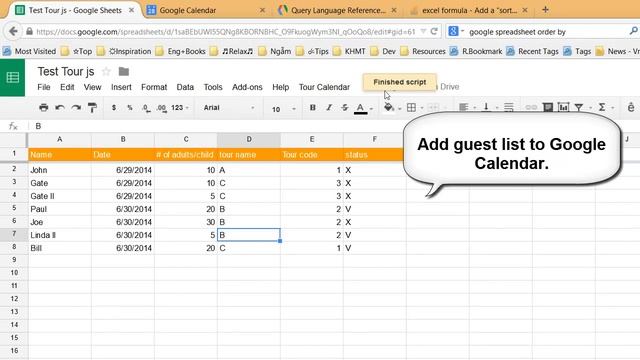The image size is (640, 360).
Task: Click the Insert comment icon
Action: 548,108
